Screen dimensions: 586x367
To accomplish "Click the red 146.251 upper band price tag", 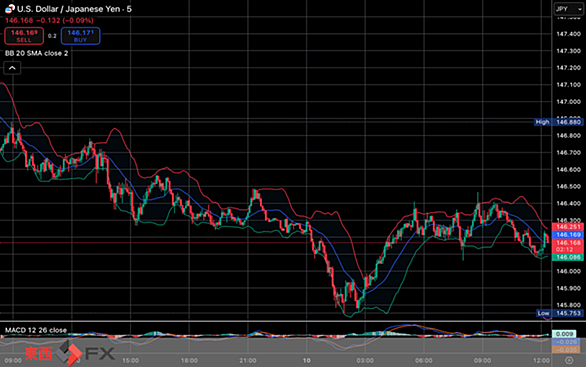I will pyautogui.click(x=568, y=227).
